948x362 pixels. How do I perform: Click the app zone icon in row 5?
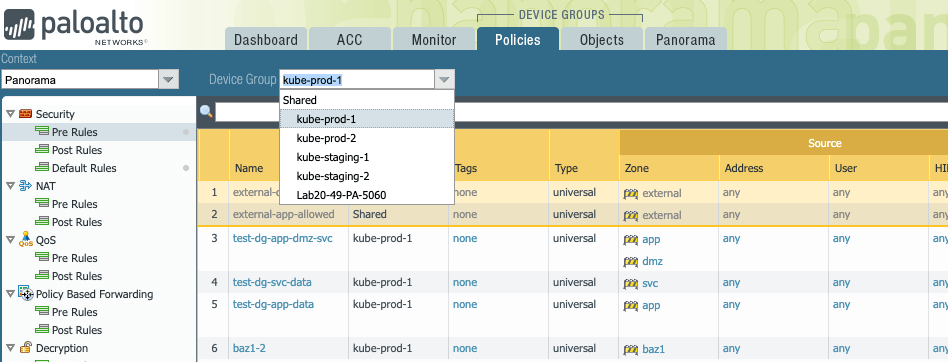(631, 306)
